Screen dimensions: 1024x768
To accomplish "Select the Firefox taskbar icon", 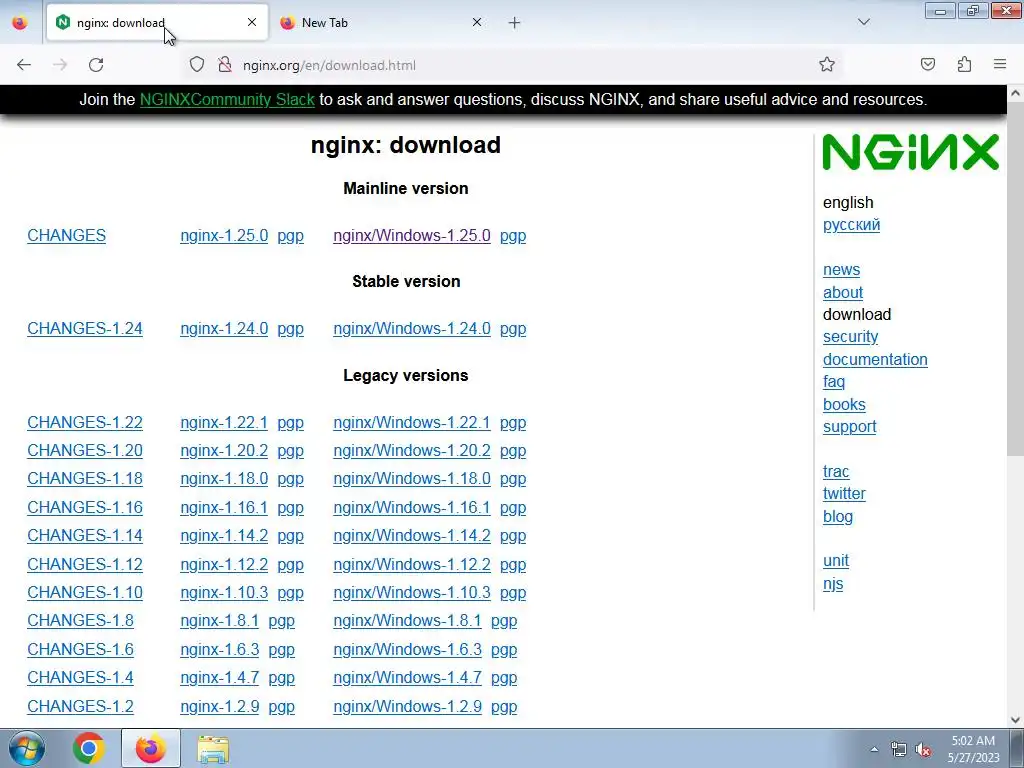I will [x=151, y=748].
